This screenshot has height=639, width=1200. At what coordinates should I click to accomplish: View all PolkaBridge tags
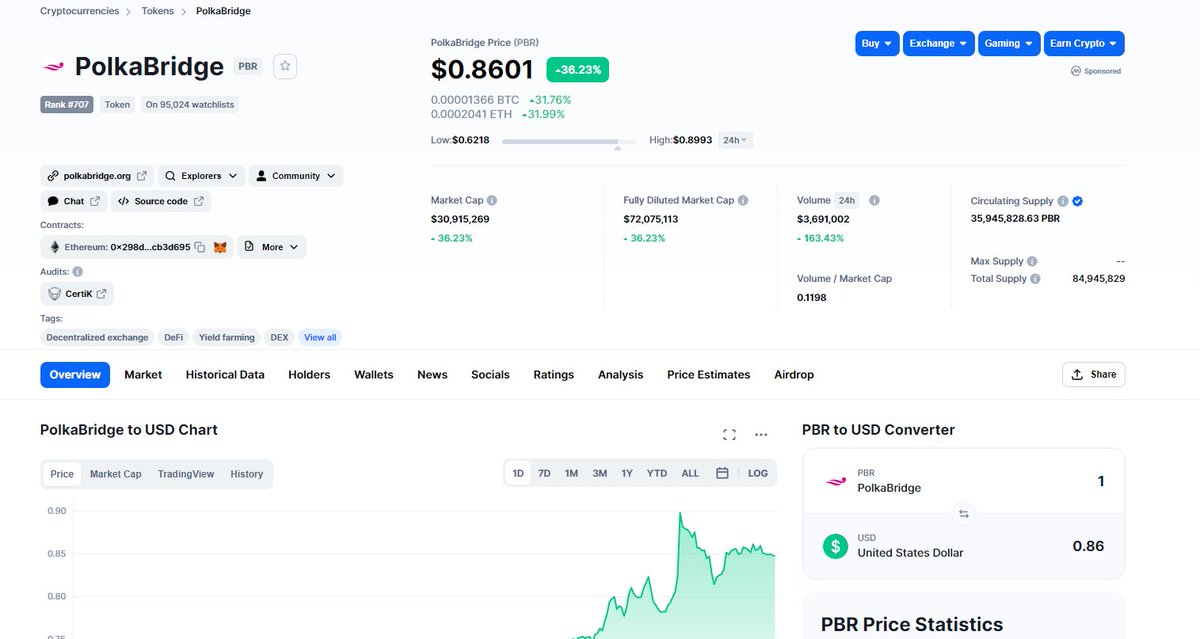click(x=319, y=337)
